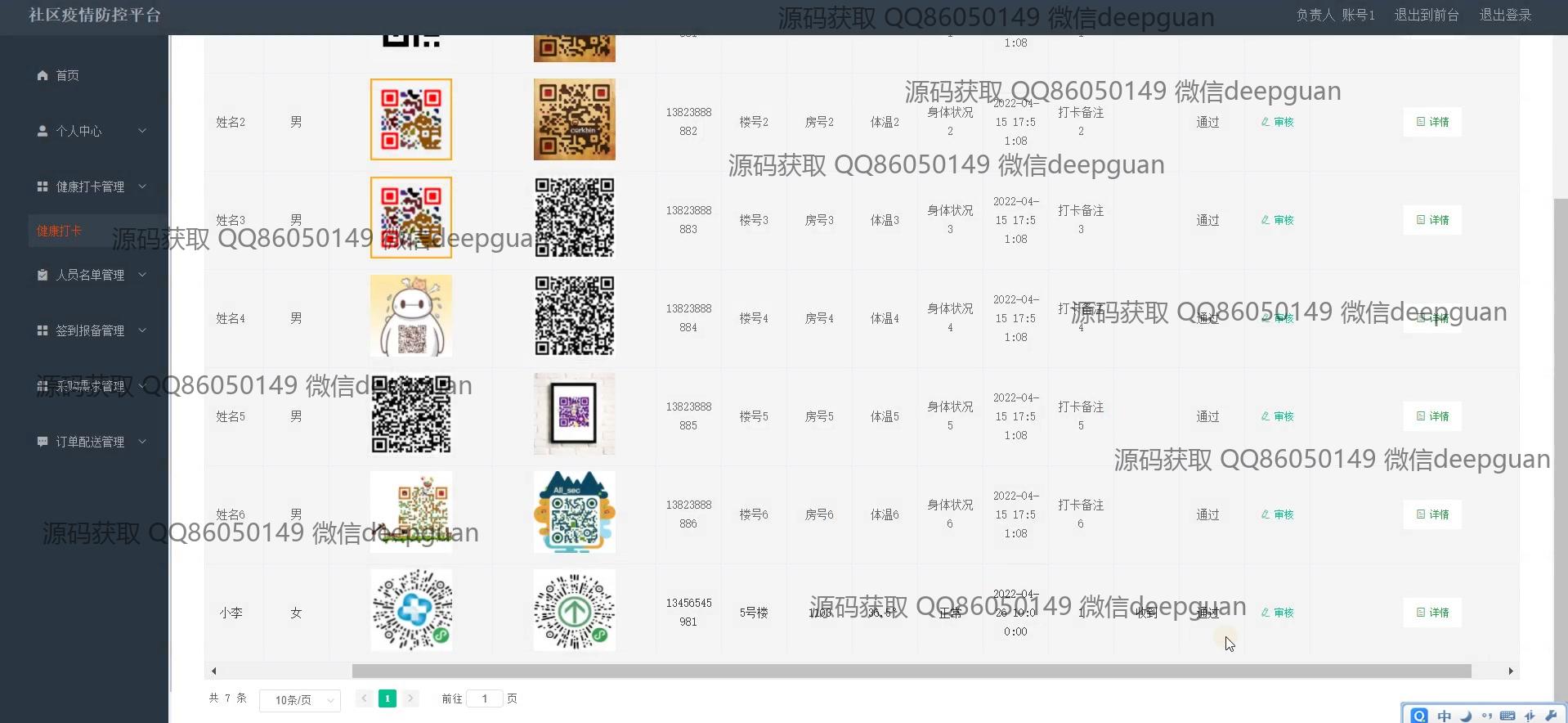
Task: Click 审核 for row 小李
Action: 1277,613
